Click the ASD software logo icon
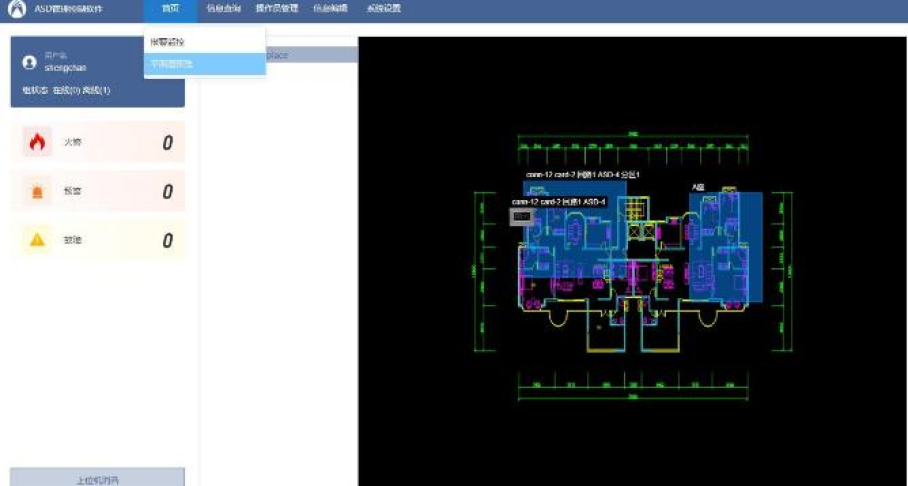The height and width of the screenshot is (486, 908). [x=17, y=9]
